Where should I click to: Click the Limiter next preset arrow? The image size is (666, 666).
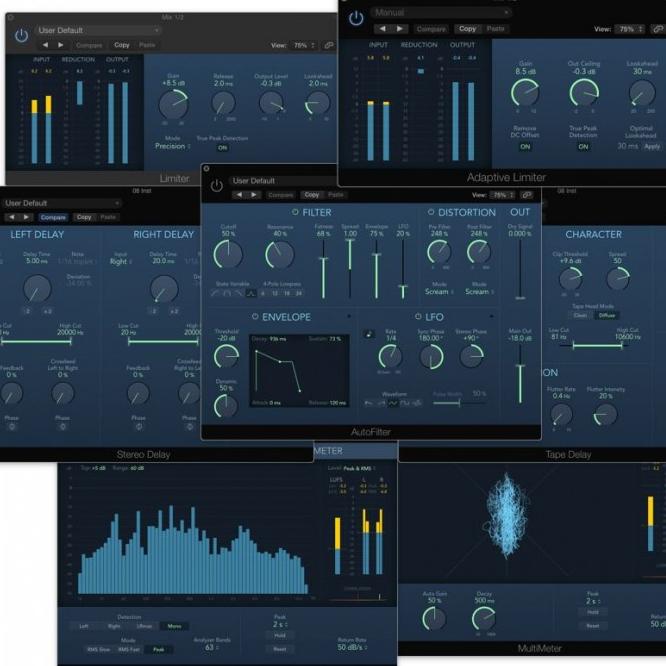[x=61, y=45]
